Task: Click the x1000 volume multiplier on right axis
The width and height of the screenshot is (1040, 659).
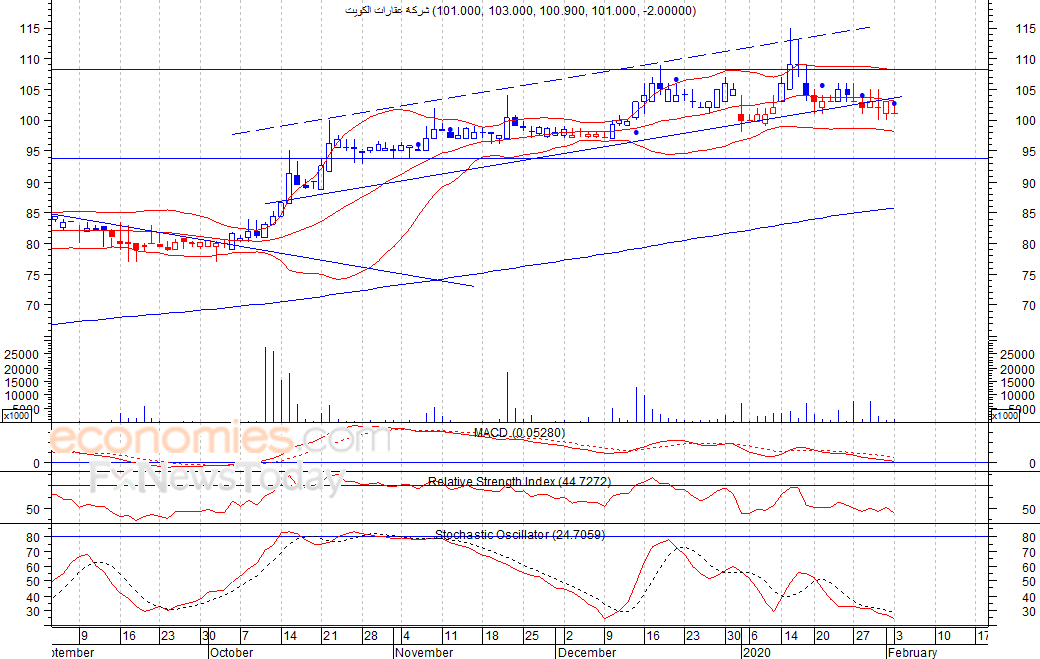Action: (1004, 416)
